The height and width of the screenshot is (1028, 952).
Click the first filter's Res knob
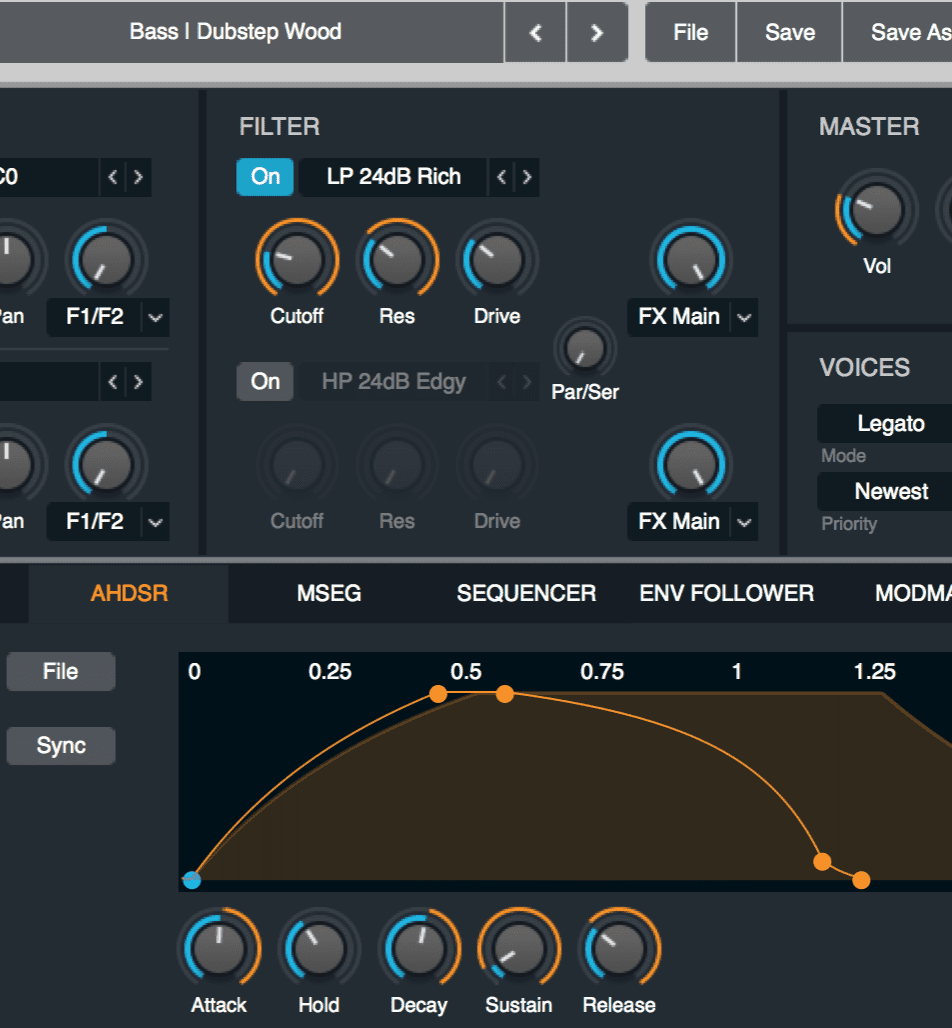click(397, 260)
